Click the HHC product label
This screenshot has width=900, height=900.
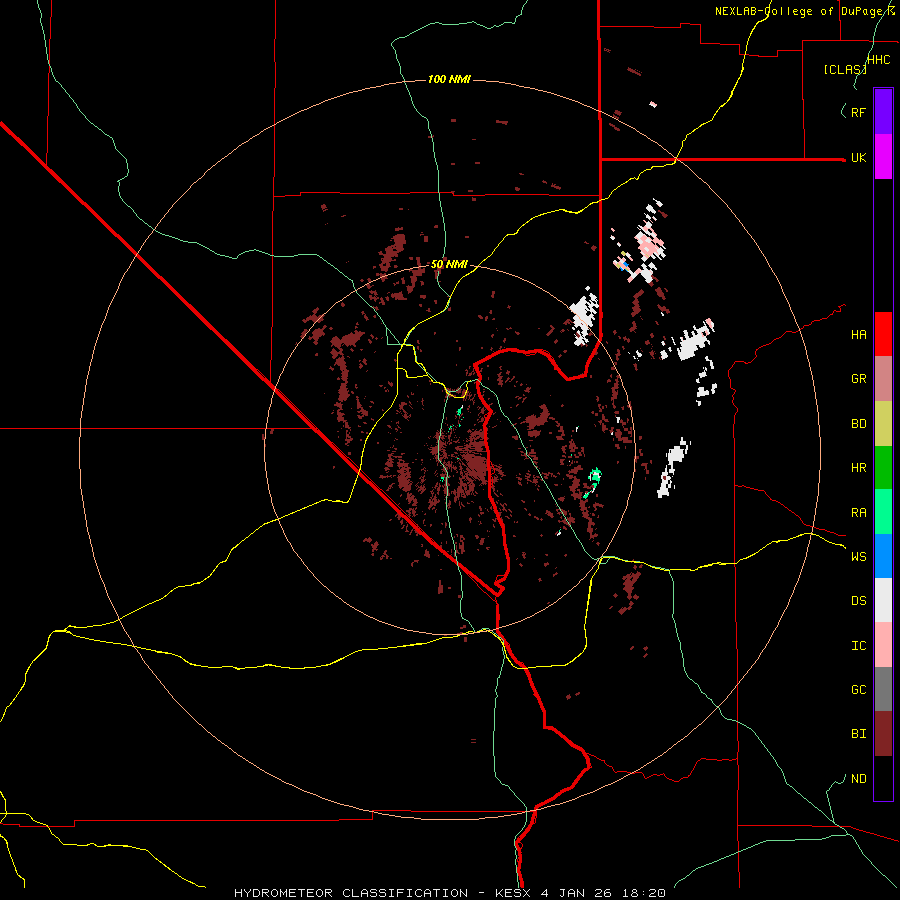[879, 60]
